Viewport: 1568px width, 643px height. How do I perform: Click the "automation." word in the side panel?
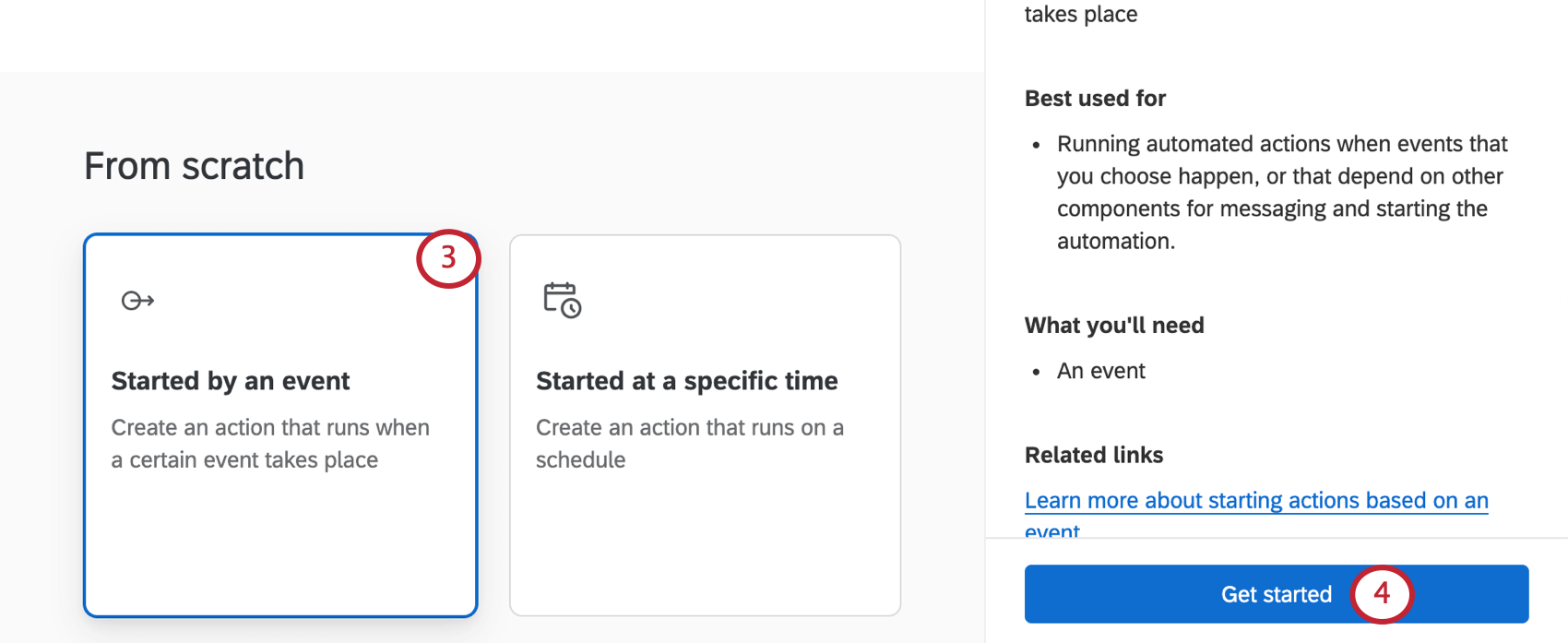(1116, 242)
